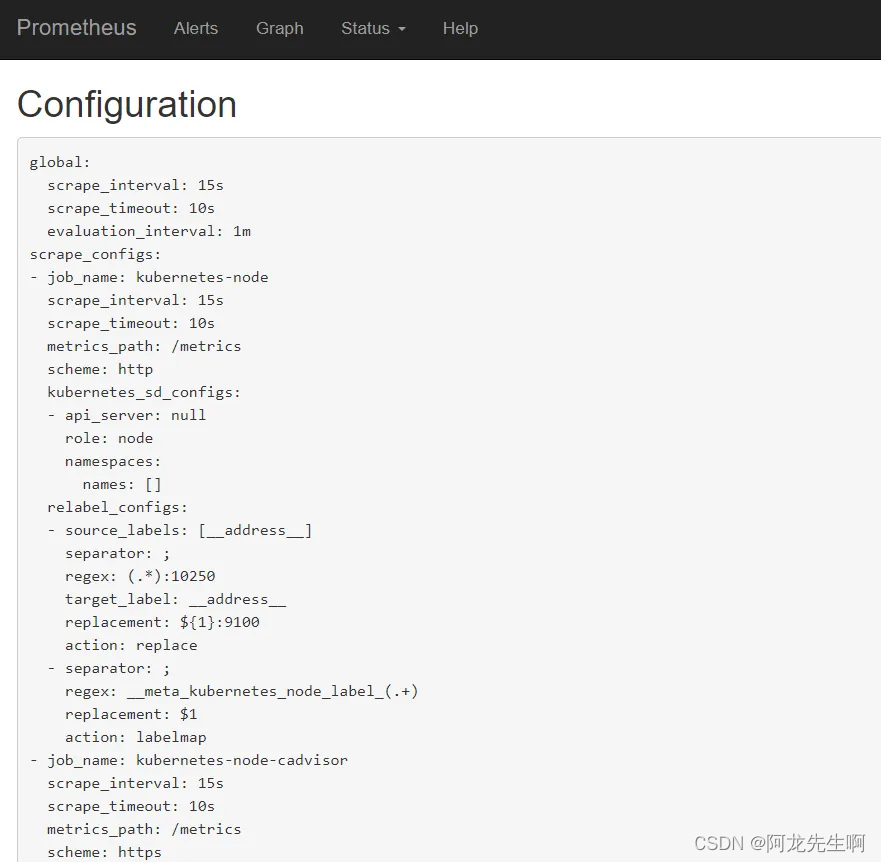
Task: Click the Prometheus brand in navbar
Action: pos(76,28)
